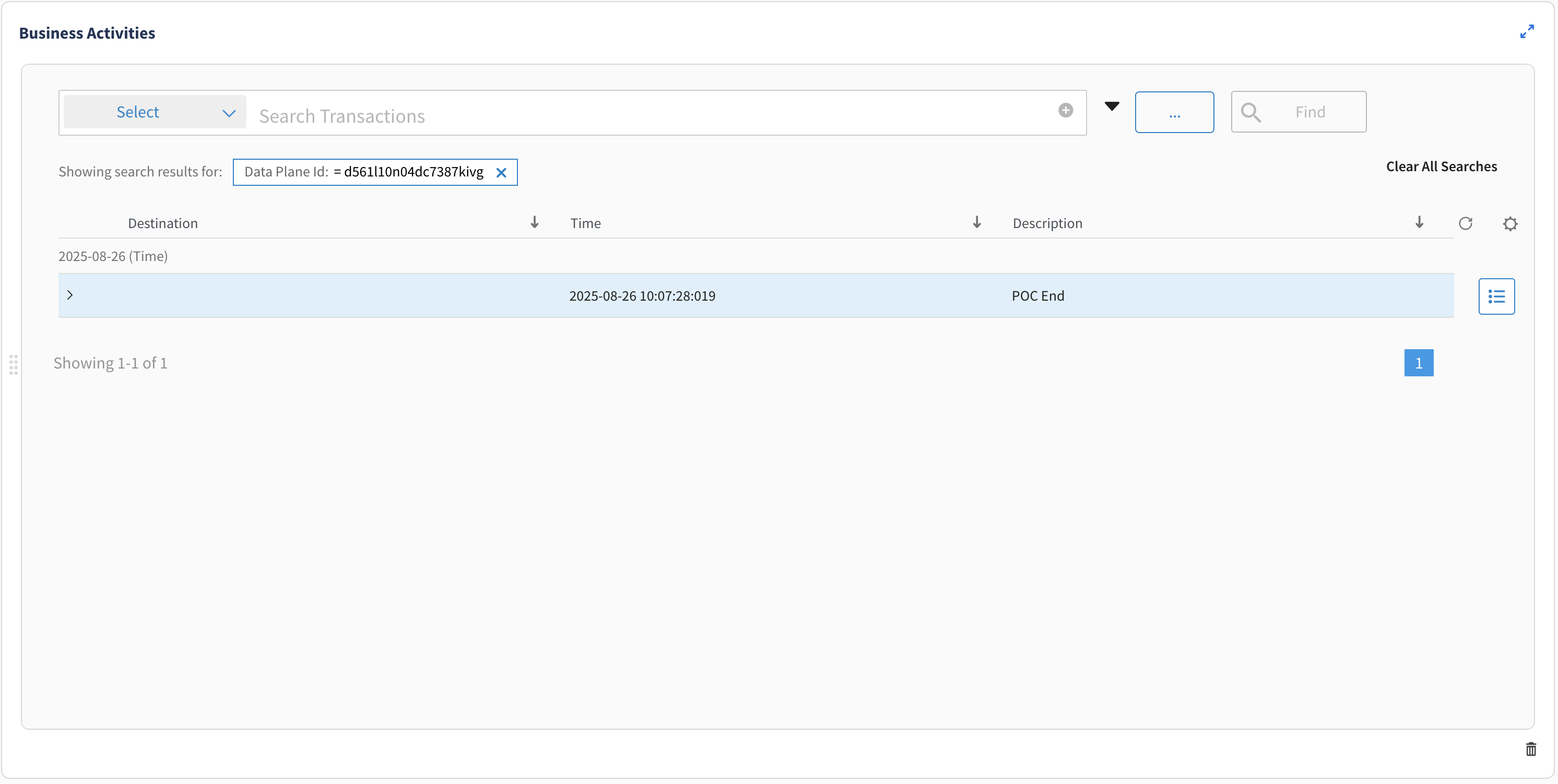Viewport: 1558px width, 784px height.
Task: Click the plus icon in search box
Action: (x=1066, y=110)
